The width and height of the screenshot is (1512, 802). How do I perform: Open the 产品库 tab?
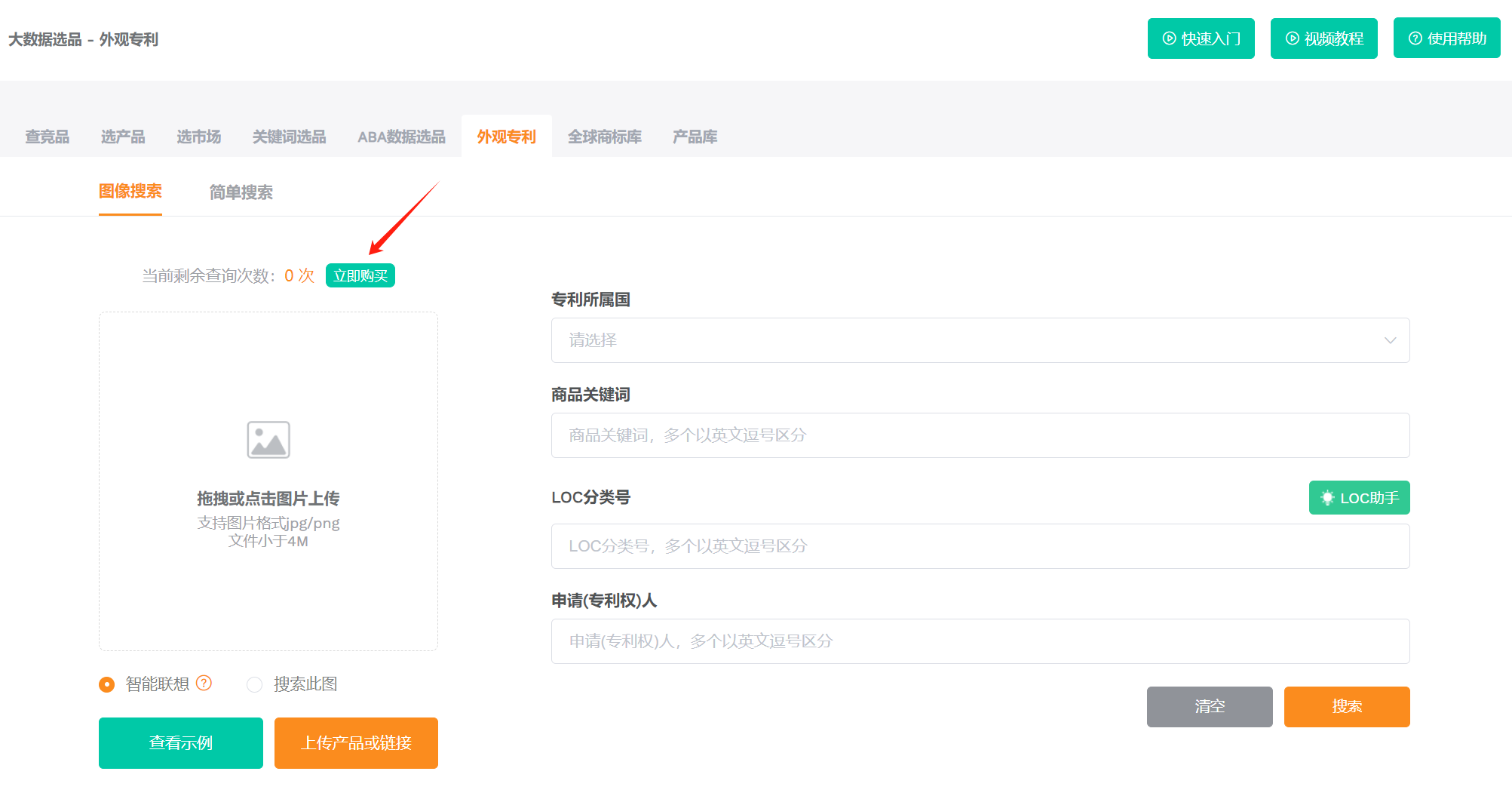695,137
